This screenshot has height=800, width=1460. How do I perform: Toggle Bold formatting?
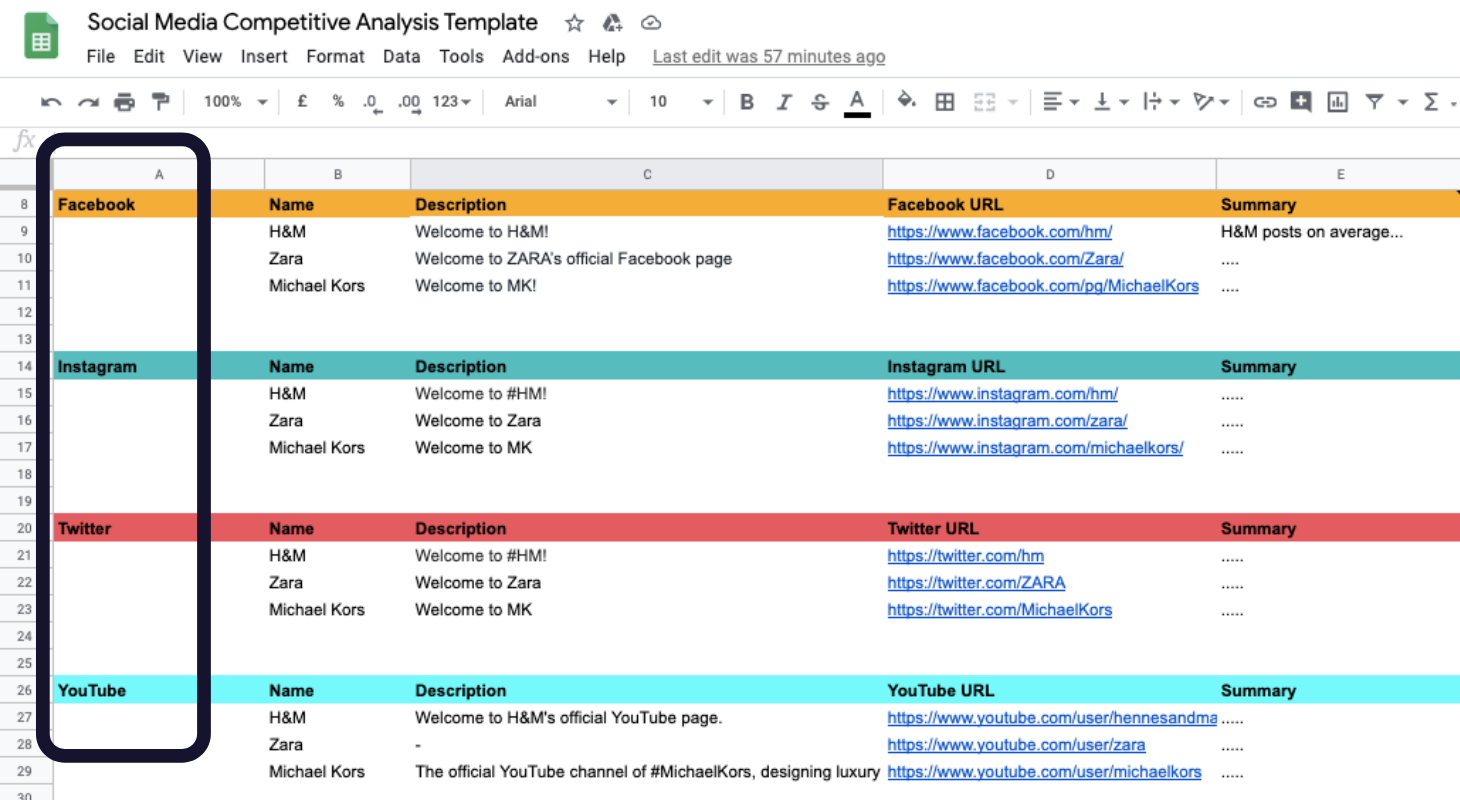coord(746,102)
